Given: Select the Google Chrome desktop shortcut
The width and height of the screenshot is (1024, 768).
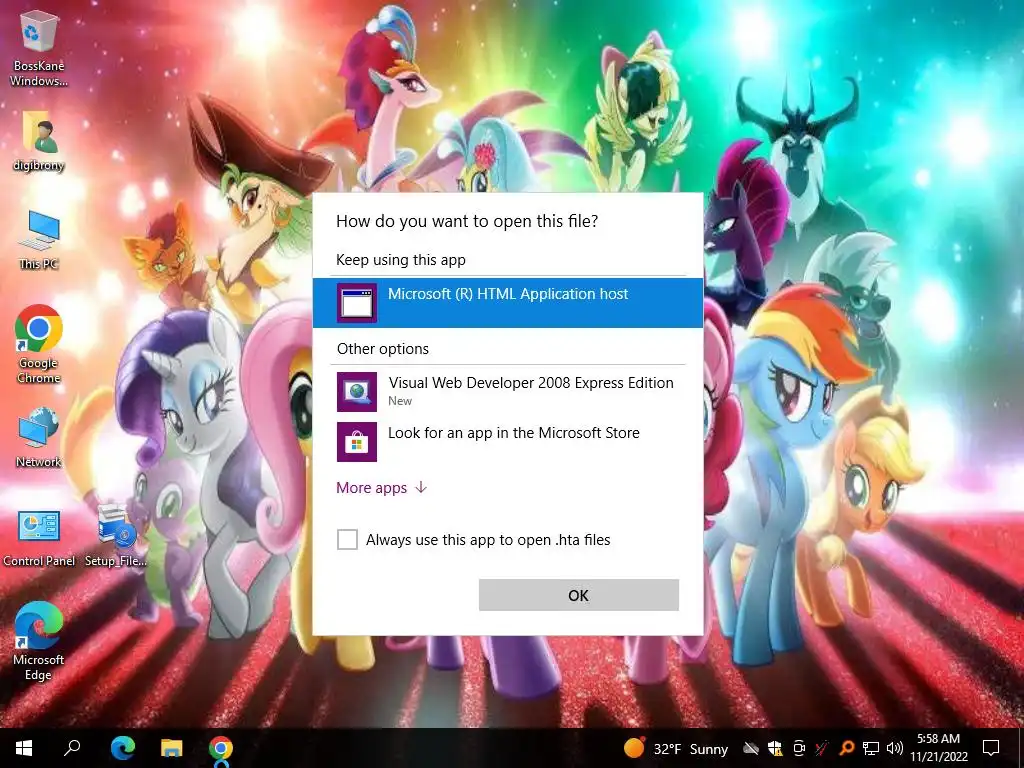Looking at the screenshot, I should pyautogui.click(x=39, y=344).
